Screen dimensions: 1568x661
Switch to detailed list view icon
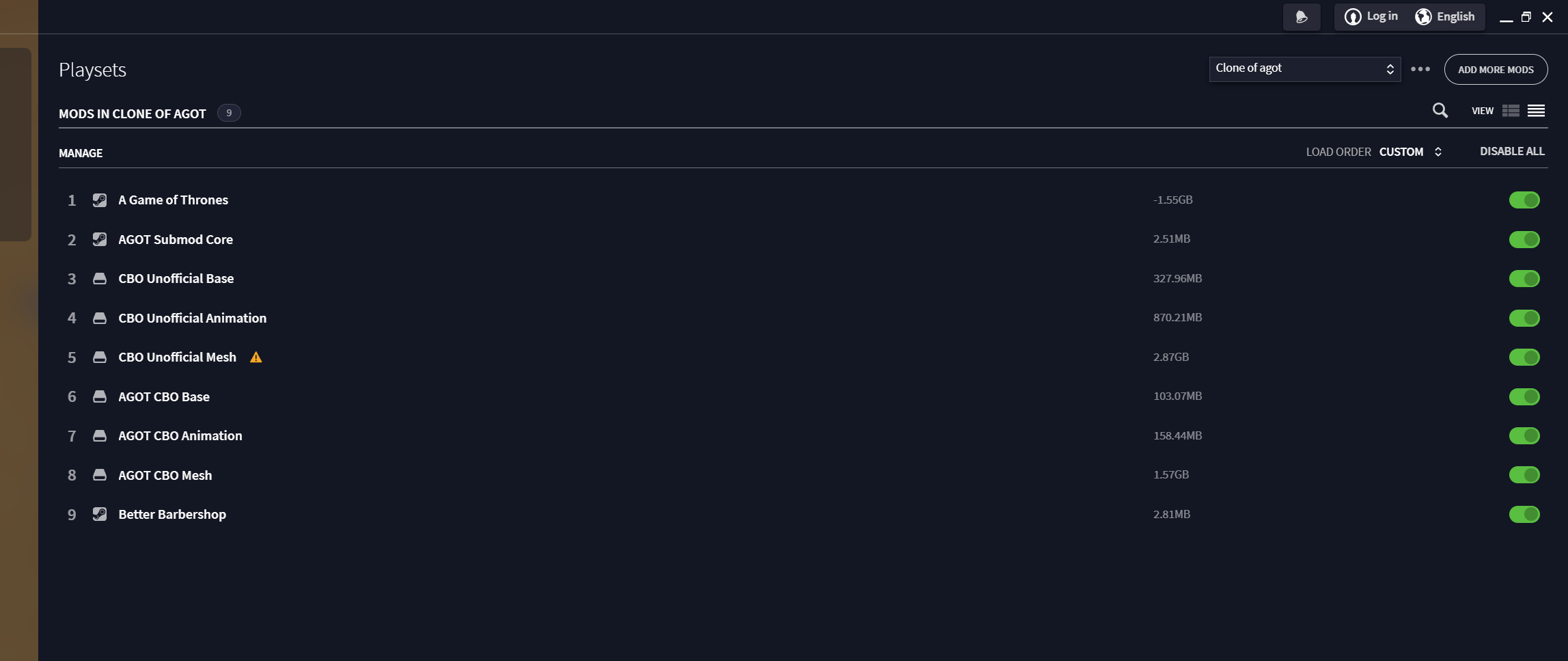pyautogui.click(x=1511, y=111)
